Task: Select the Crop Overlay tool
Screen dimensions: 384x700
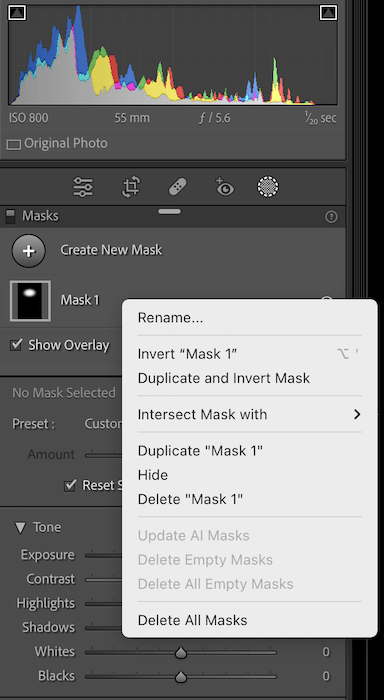Action: (131, 187)
